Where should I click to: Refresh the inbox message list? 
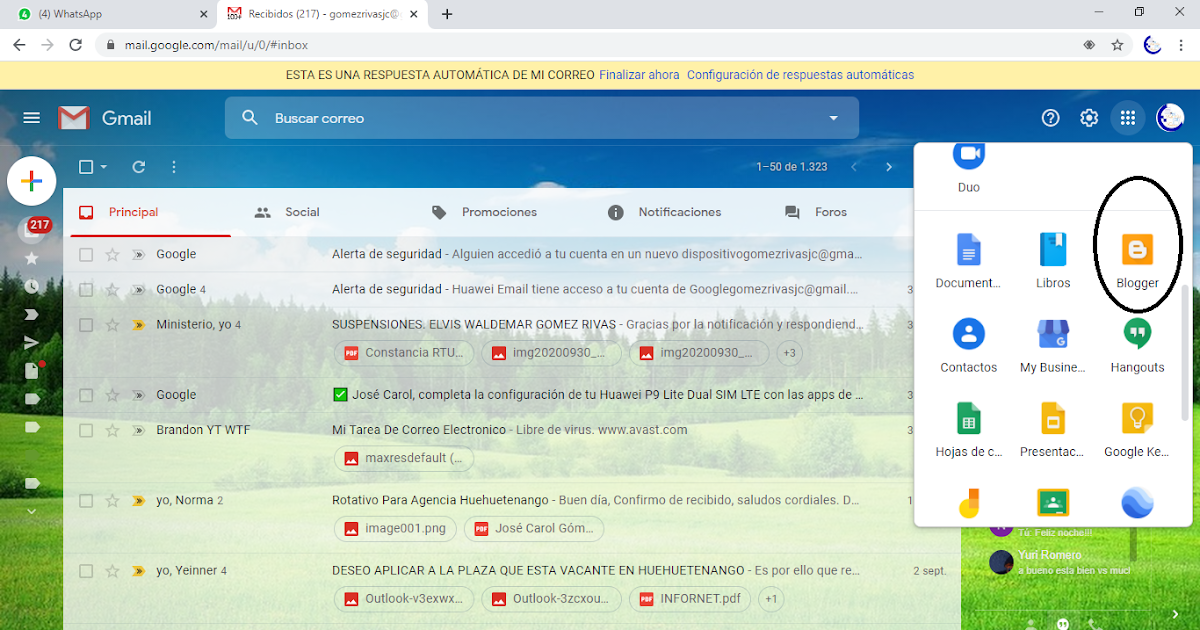click(139, 167)
